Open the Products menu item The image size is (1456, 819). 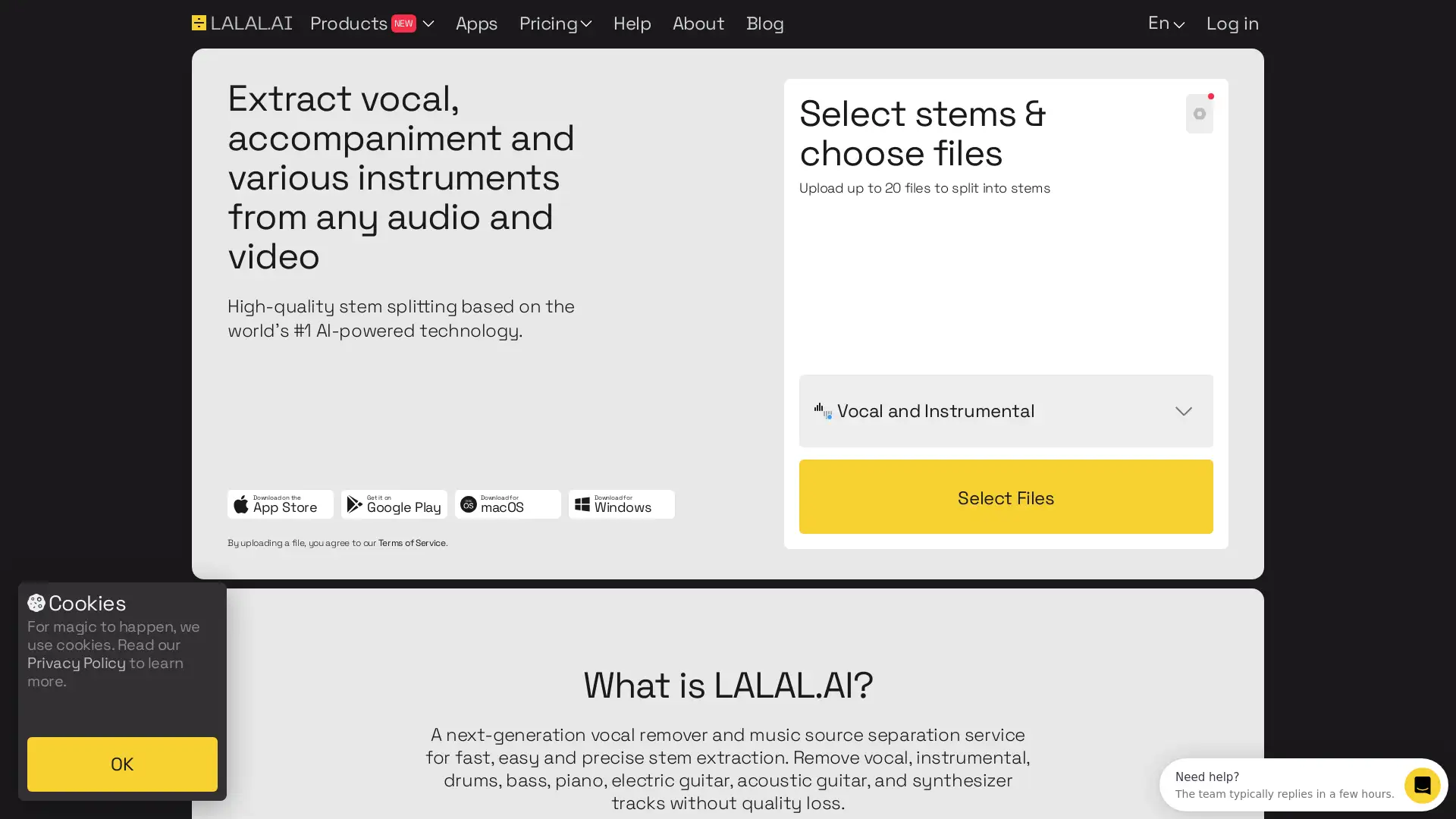pyautogui.click(x=370, y=23)
